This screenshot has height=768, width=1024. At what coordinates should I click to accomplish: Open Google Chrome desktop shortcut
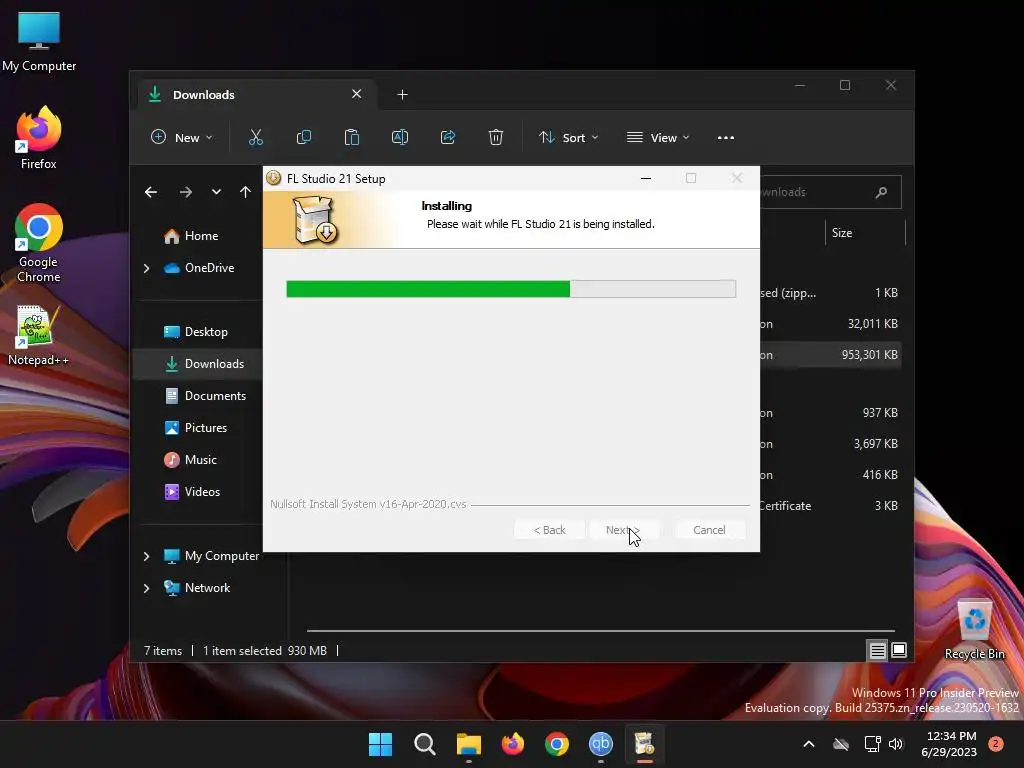[39, 243]
